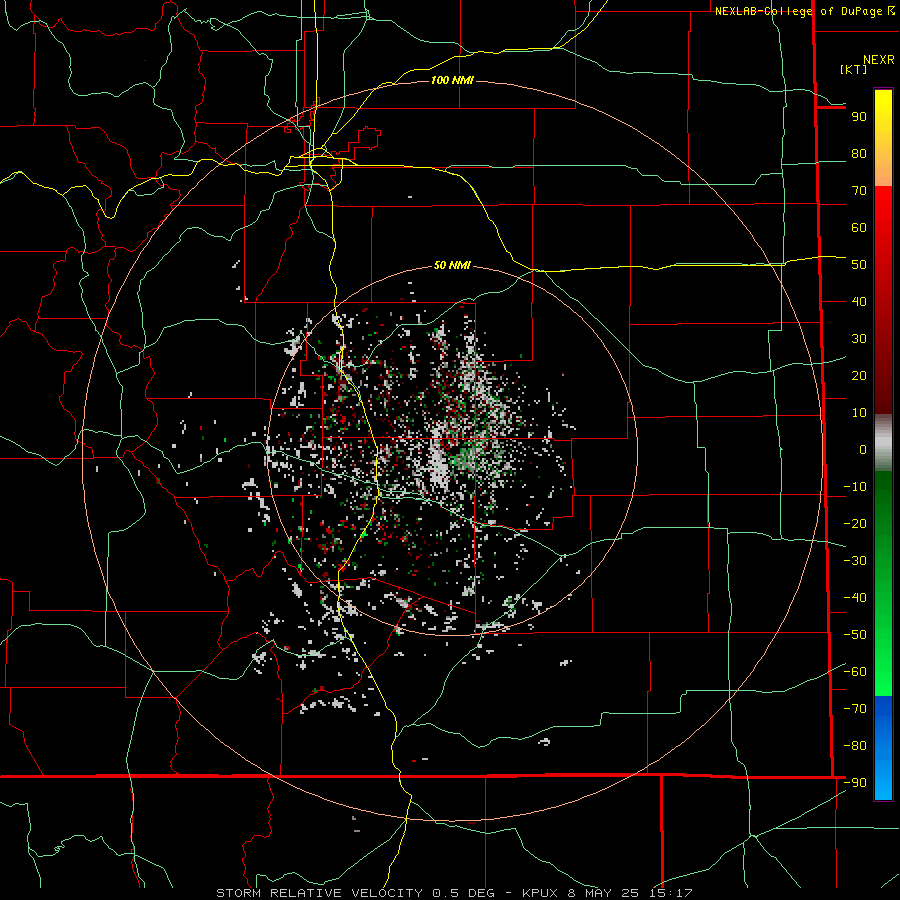Click the -10 scale value
The width and height of the screenshot is (900, 900).
(855, 487)
